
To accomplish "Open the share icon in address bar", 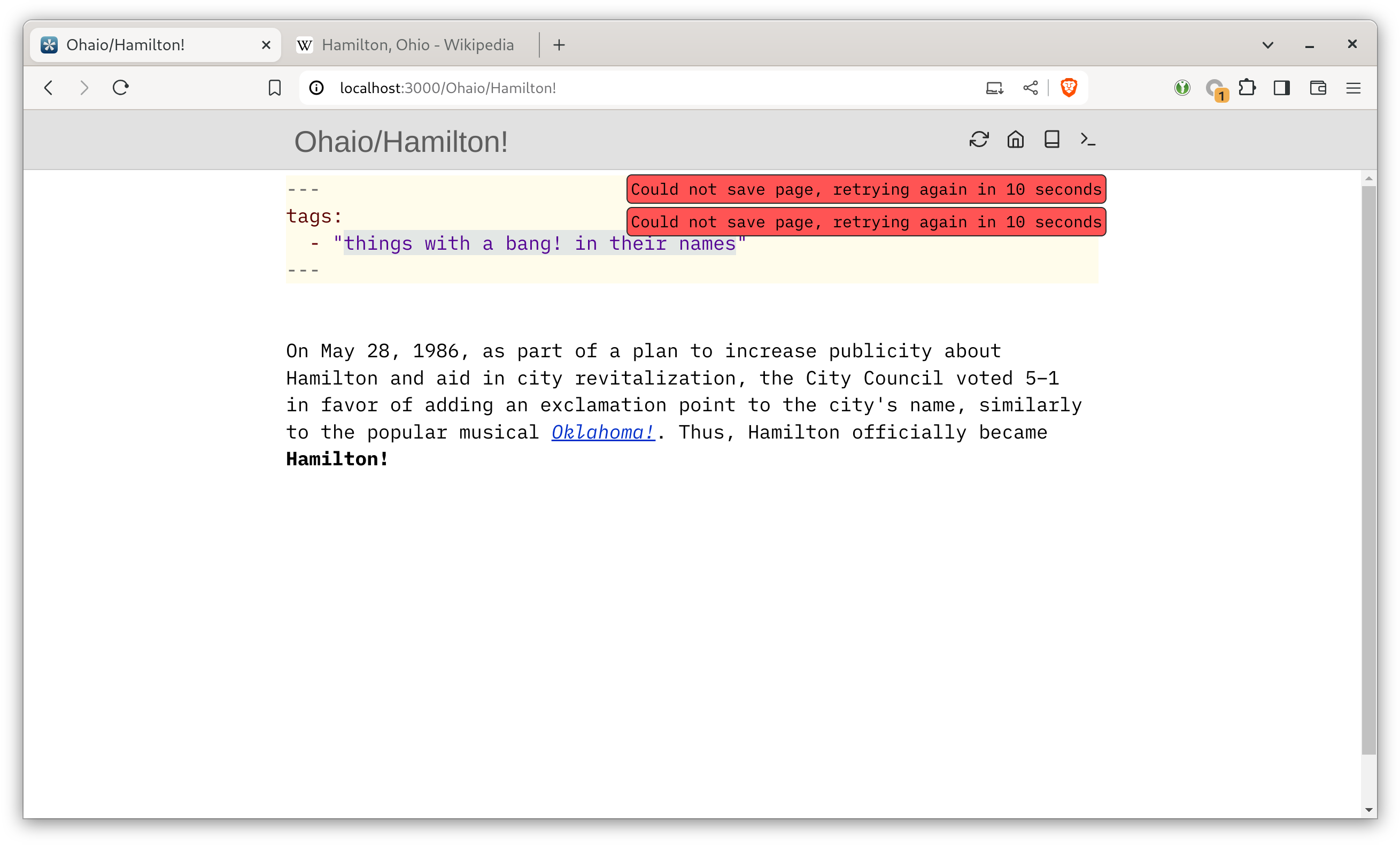I will (x=1030, y=88).
